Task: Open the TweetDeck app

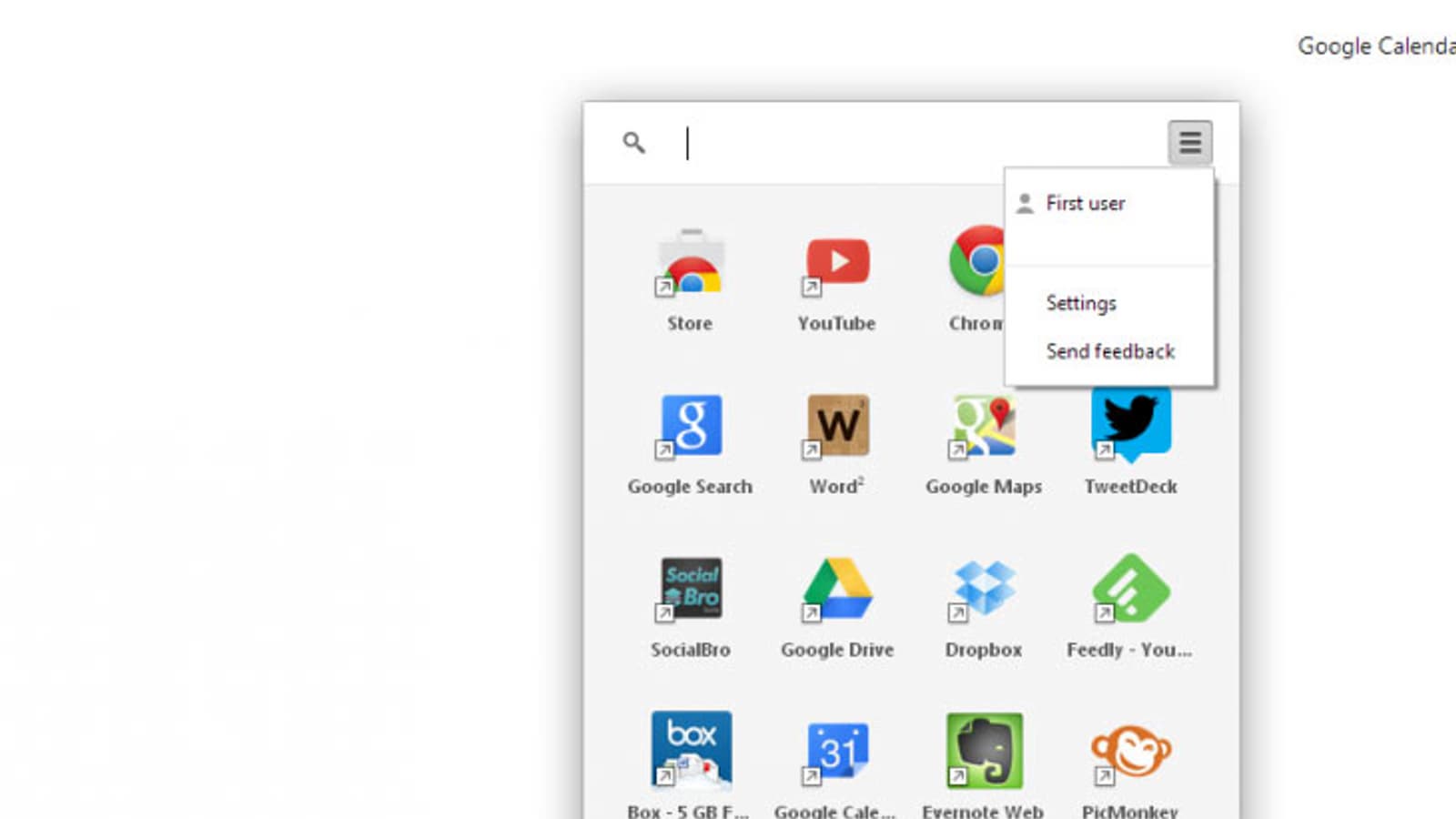Action: (x=1131, y=425)
